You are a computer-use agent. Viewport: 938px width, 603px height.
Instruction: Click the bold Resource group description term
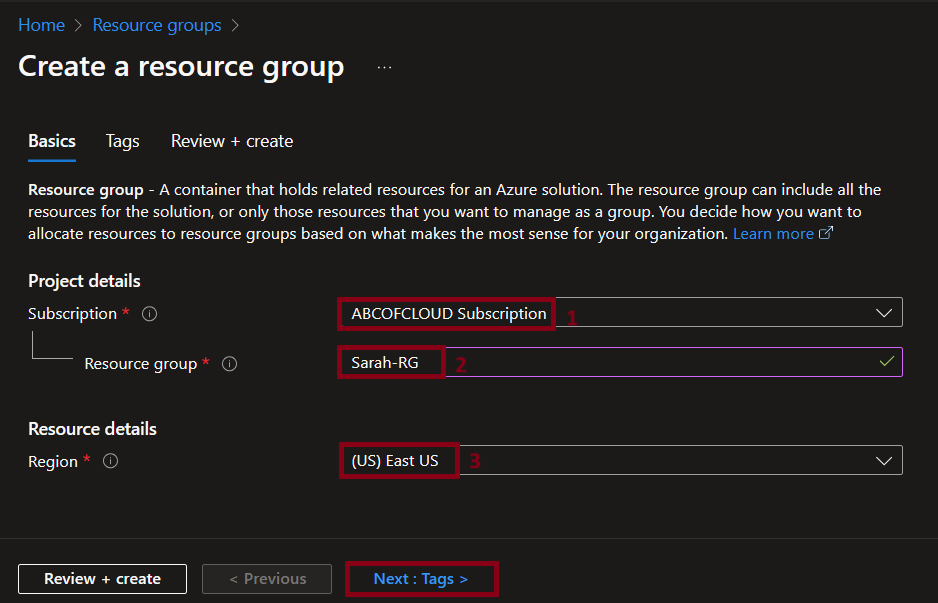click(86, 190)
